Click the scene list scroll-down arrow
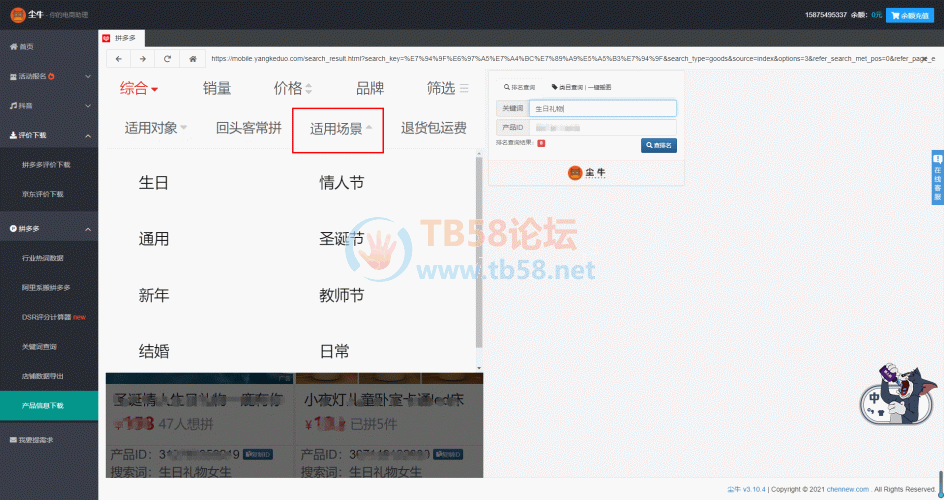 pyautogui.click(x=479, y=368)
